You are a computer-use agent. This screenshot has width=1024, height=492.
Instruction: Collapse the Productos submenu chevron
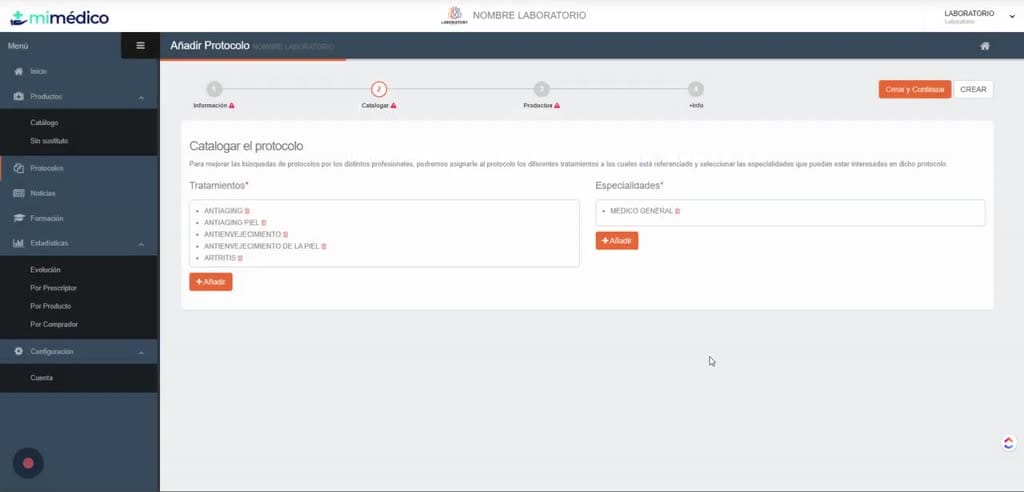[x=141, y=97]
